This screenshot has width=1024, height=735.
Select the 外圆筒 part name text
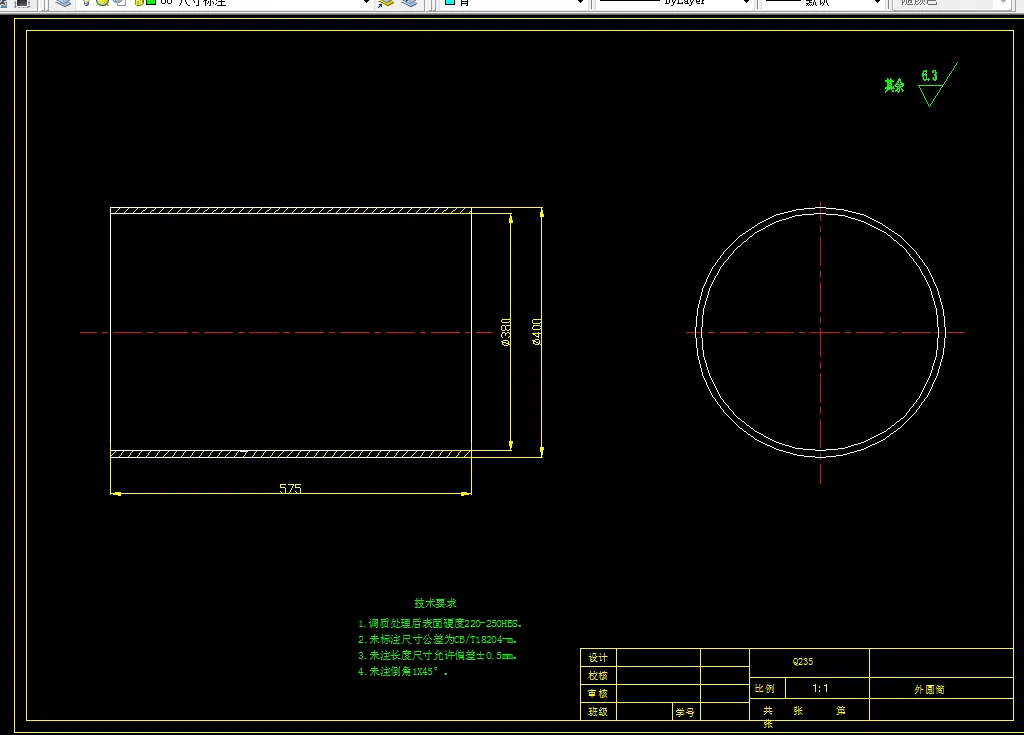pos(929,689)
